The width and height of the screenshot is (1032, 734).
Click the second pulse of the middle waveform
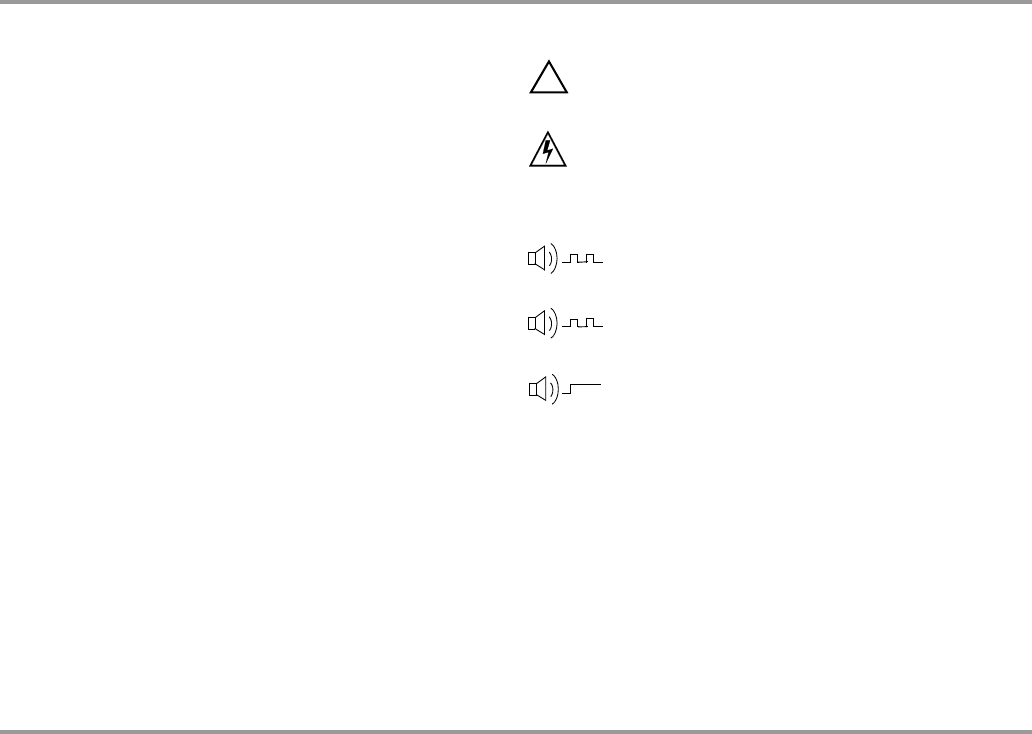(590, 323)
